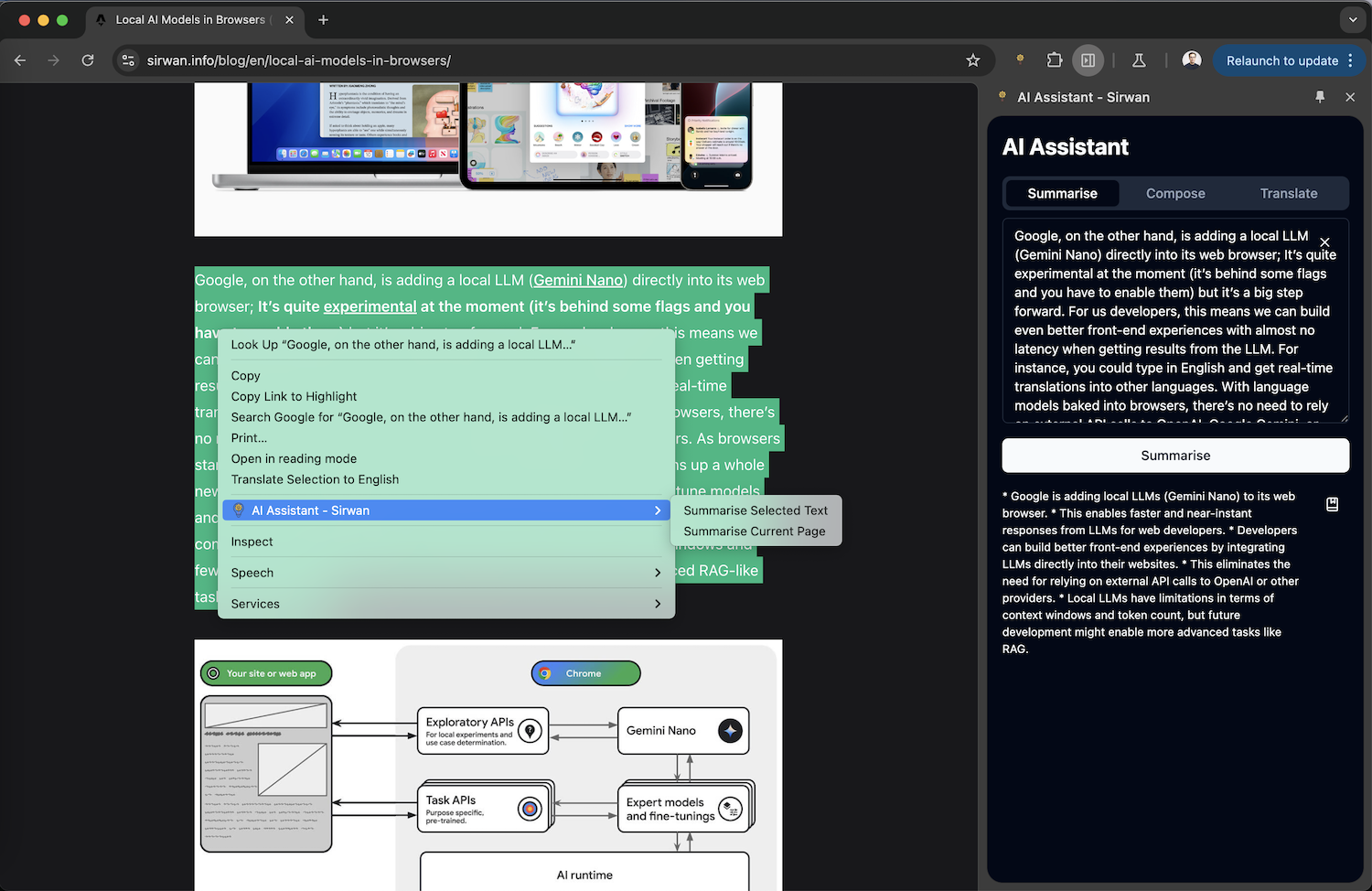
Task: Choose Open in reading mode
Action: (446, 459)
